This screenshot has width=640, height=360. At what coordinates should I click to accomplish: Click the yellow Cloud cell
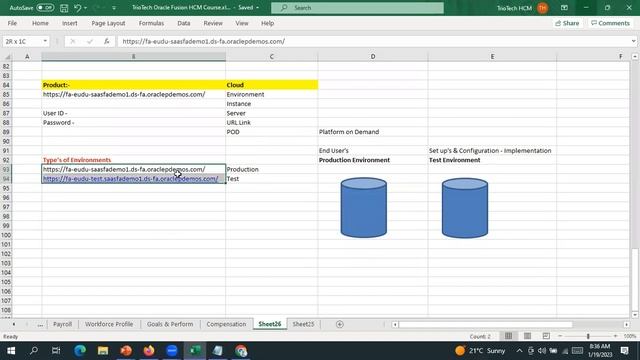point(271,85)
